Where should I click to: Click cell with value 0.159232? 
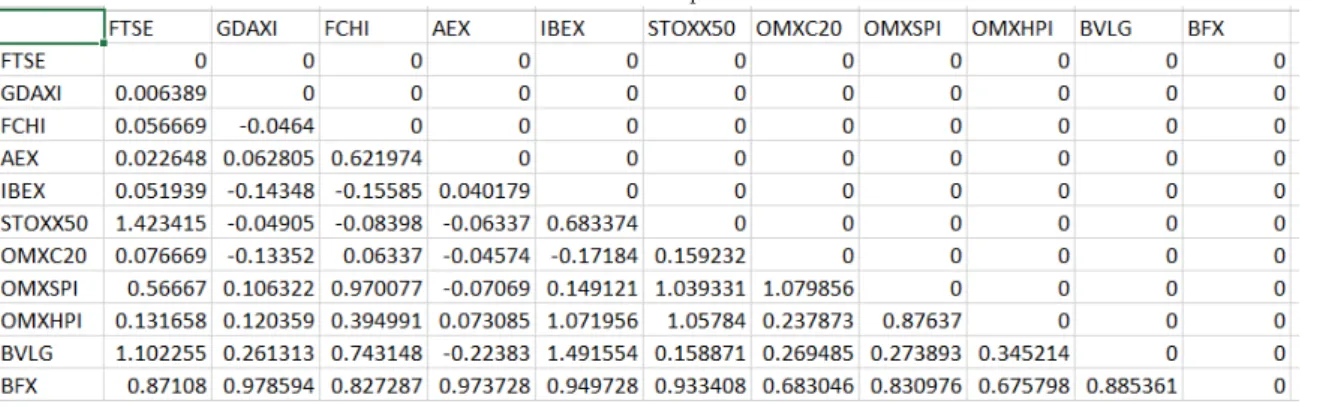click(x=696, y=255)
